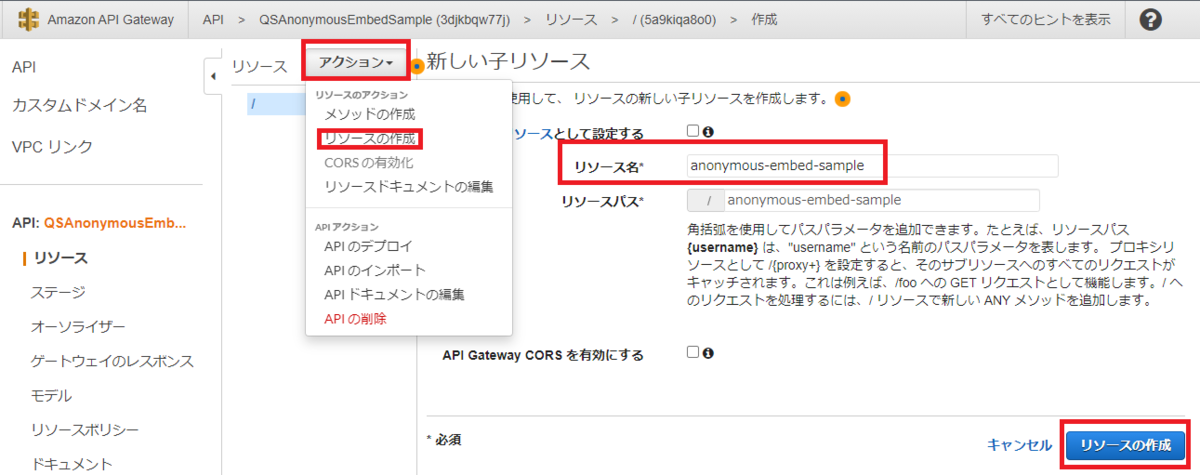Screen dimensions: 1200x475
Task: Select メソッドの作成 from the menu
Action: point(369,114)
